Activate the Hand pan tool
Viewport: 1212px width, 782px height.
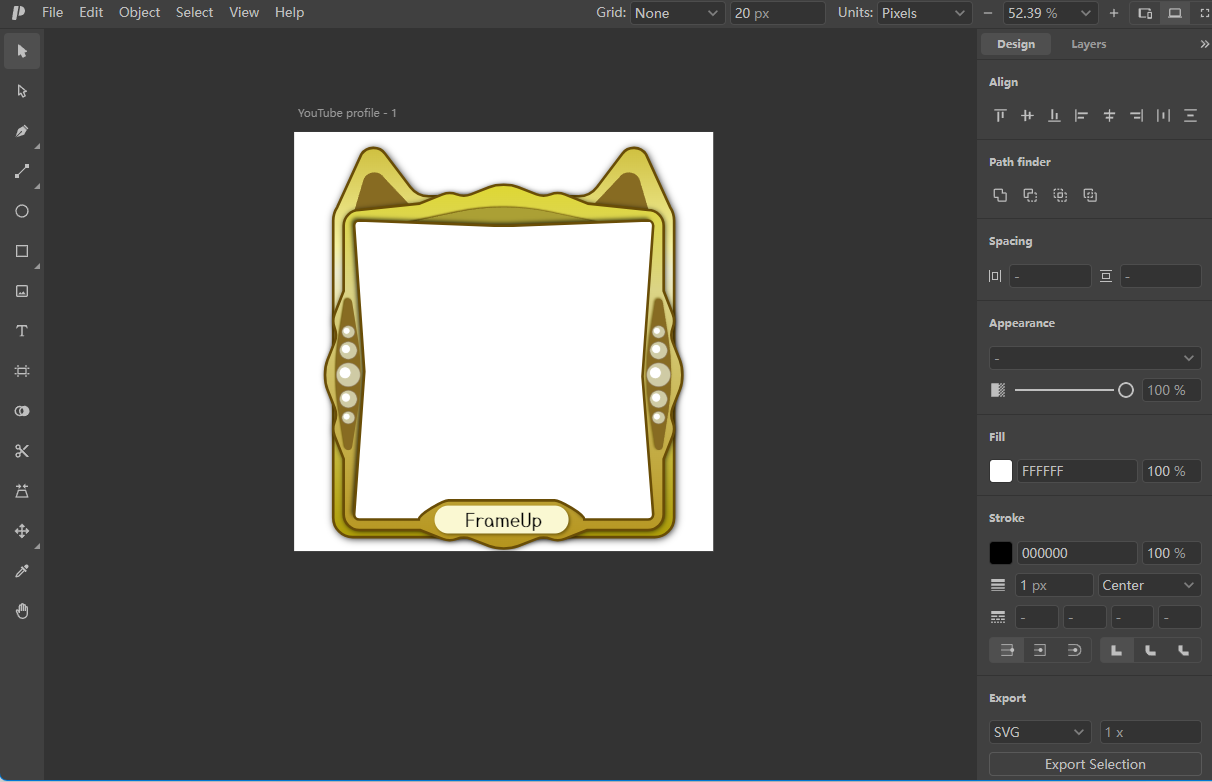22,611
